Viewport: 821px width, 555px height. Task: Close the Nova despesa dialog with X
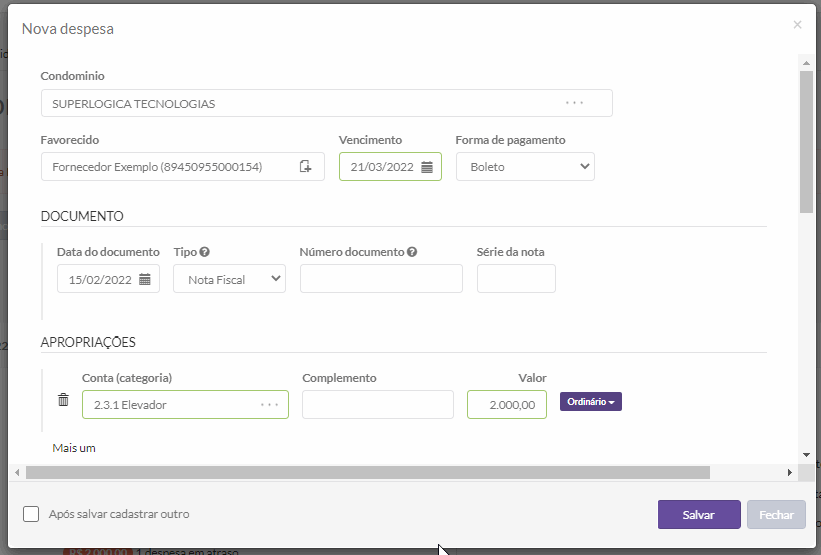click(797, 25)
